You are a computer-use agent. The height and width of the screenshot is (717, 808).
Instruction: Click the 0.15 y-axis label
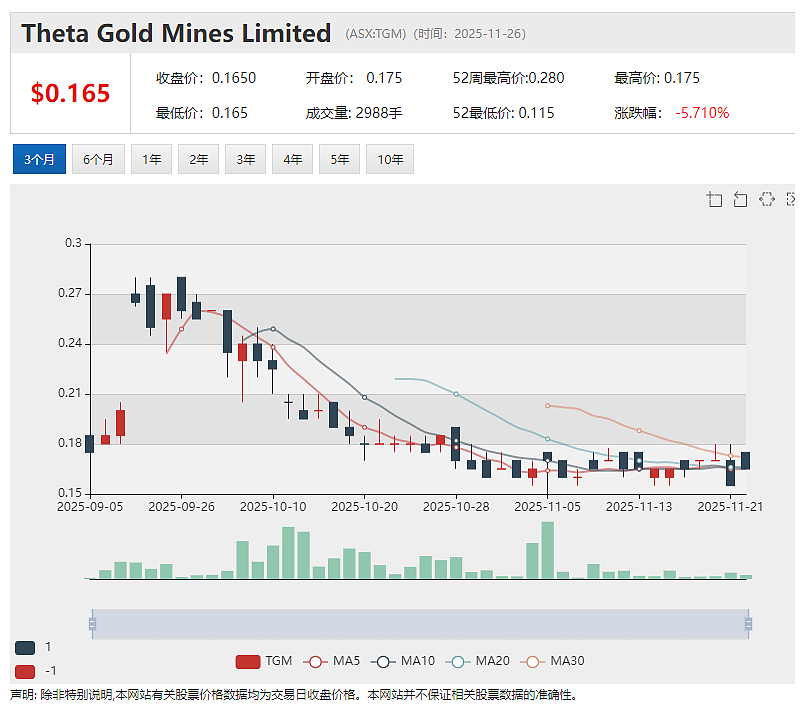70,493
